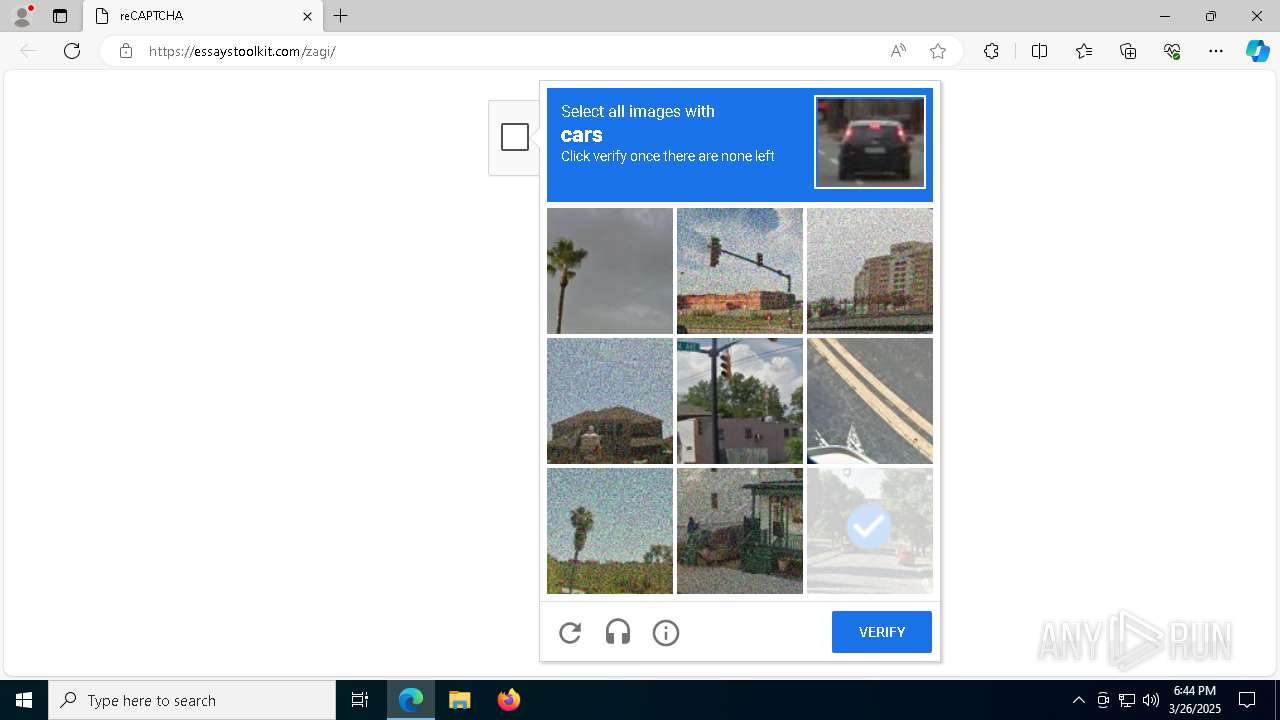
Task: Close the reCAPTCHA tab
Action: pos(307,16)
